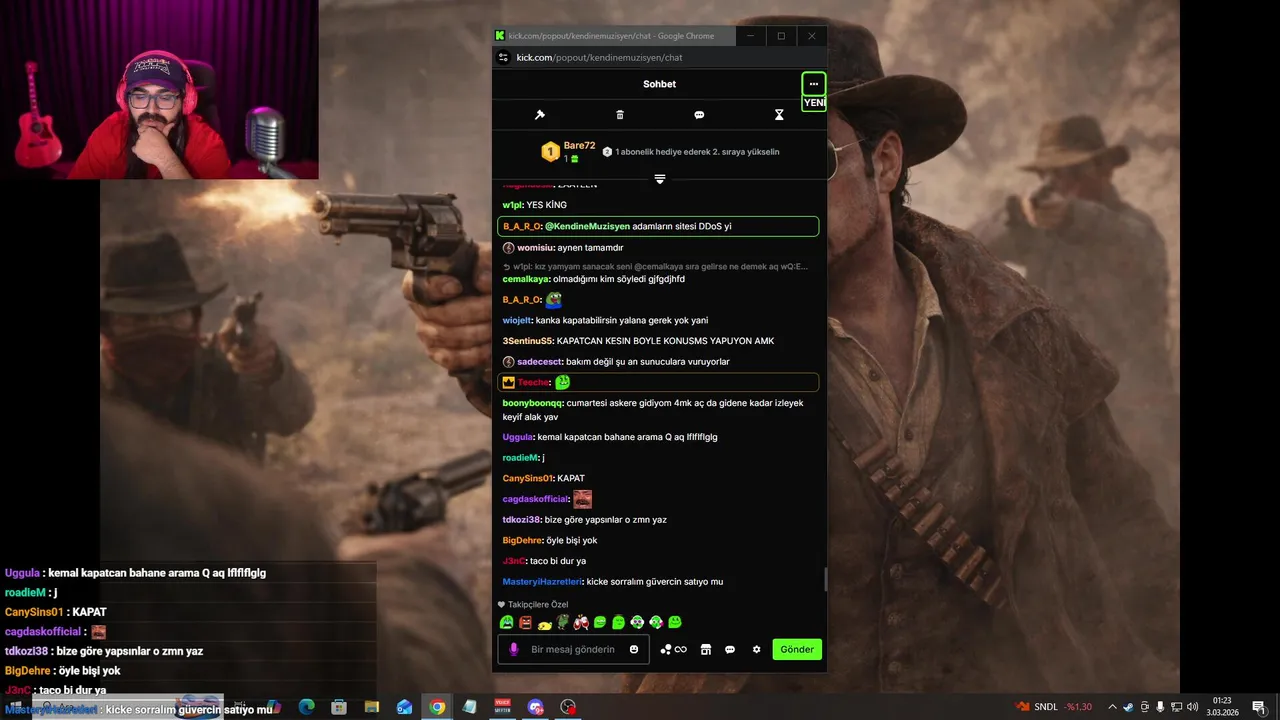Open Microsoft Store from the taskbar
The width and height of the screenshot is (1280, 720).
coord(339,707)
